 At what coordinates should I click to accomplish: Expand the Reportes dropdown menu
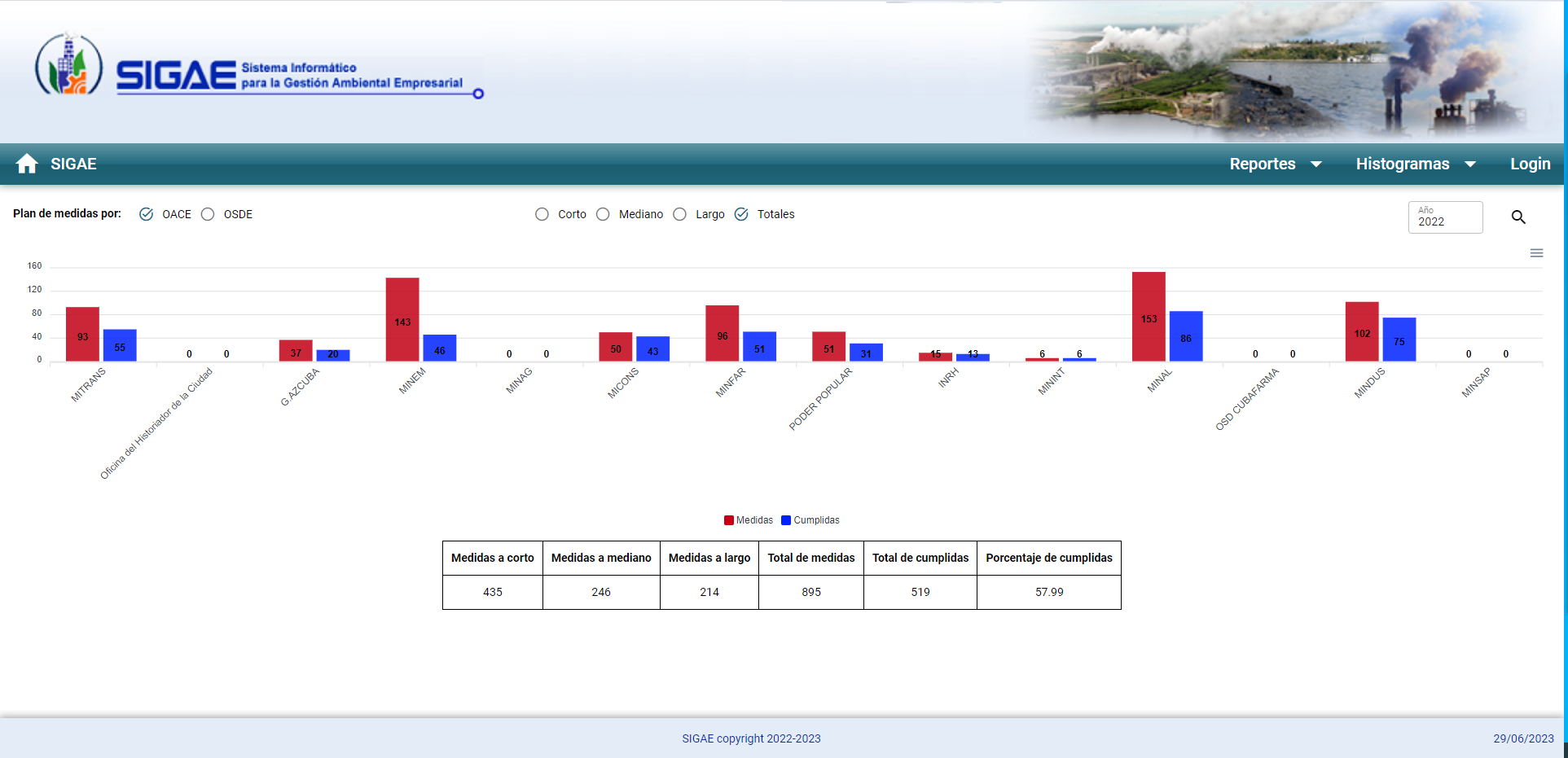click(x=1276, y=164)
